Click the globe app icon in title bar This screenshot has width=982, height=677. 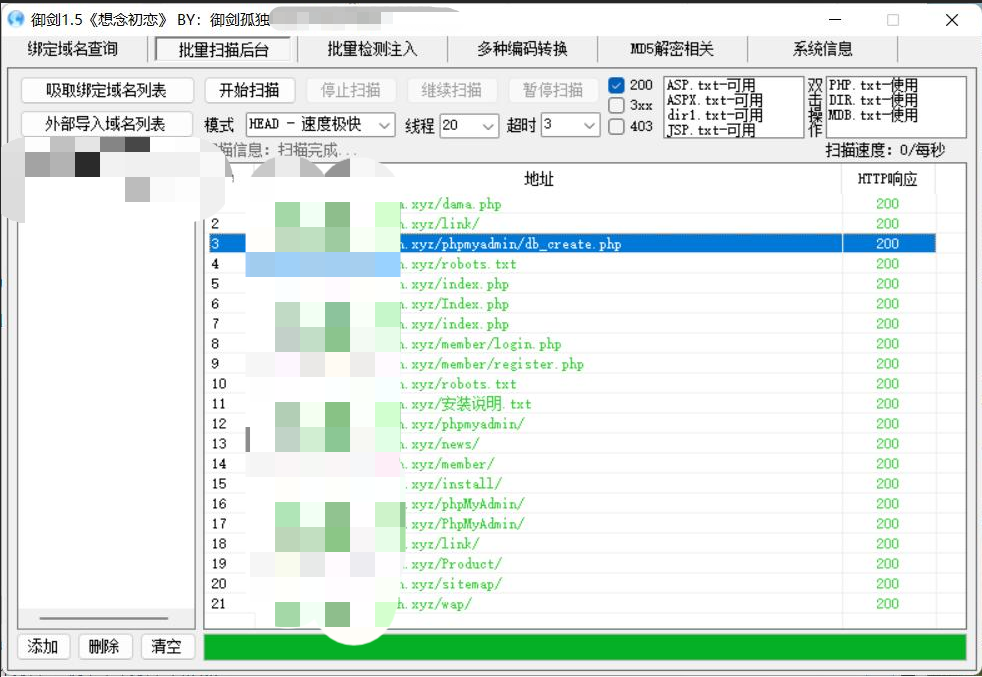click(15, 19)
